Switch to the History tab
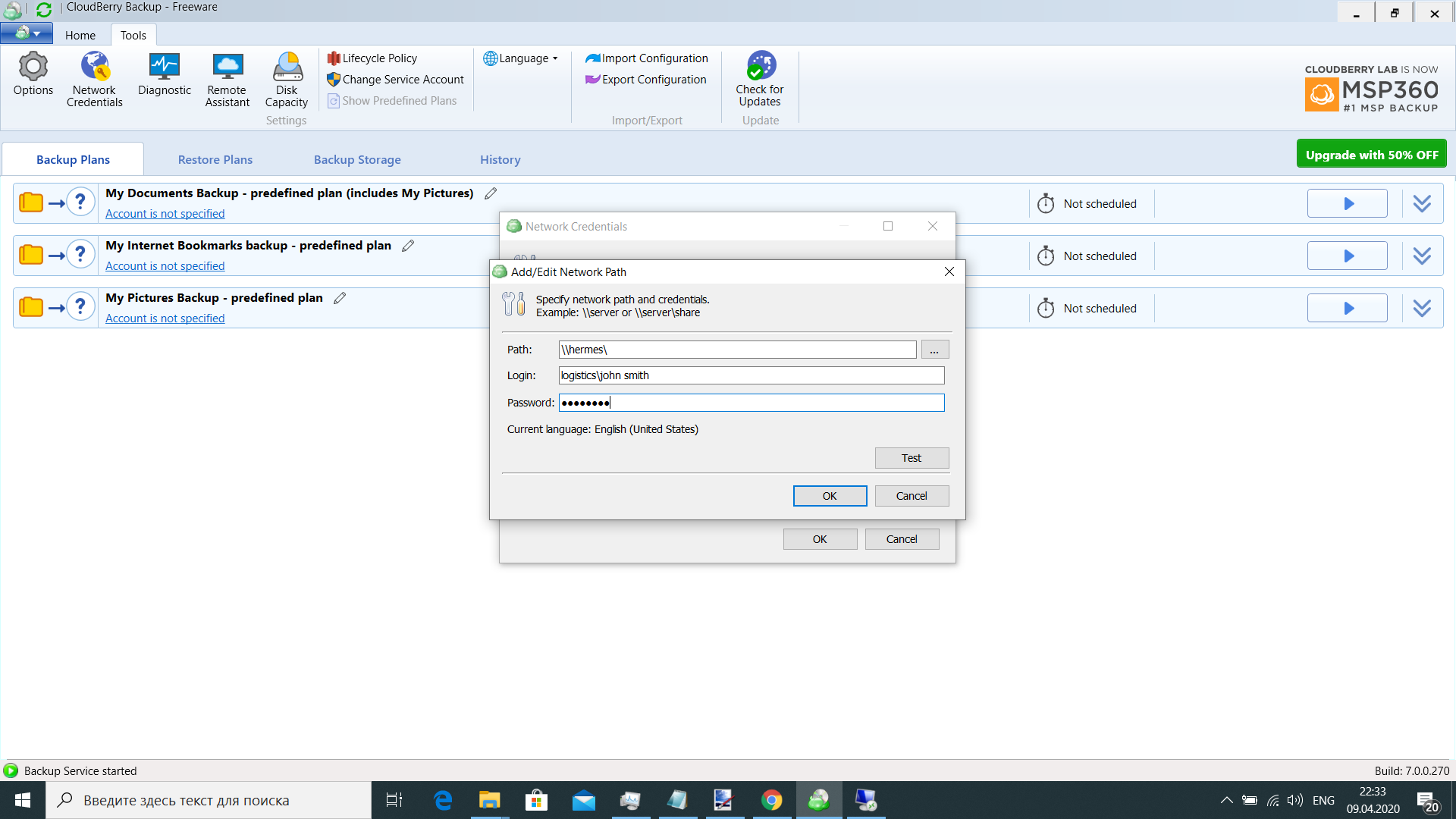The height and width of the screenshot is (819, 1456). point(500,159)
